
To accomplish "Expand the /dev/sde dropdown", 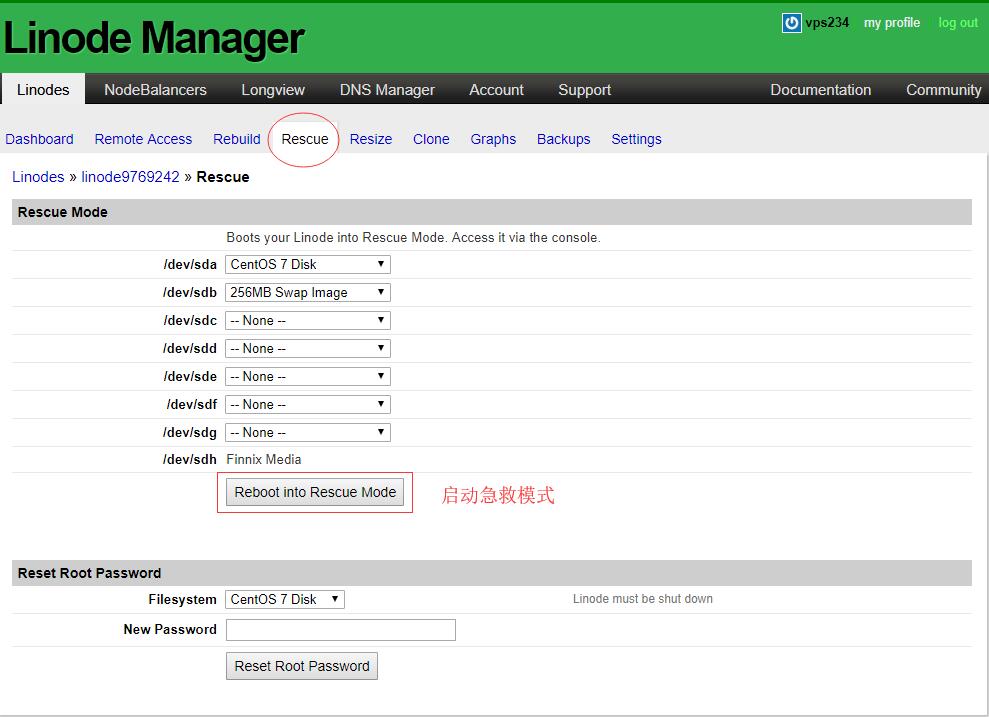I will pos(307,376).
